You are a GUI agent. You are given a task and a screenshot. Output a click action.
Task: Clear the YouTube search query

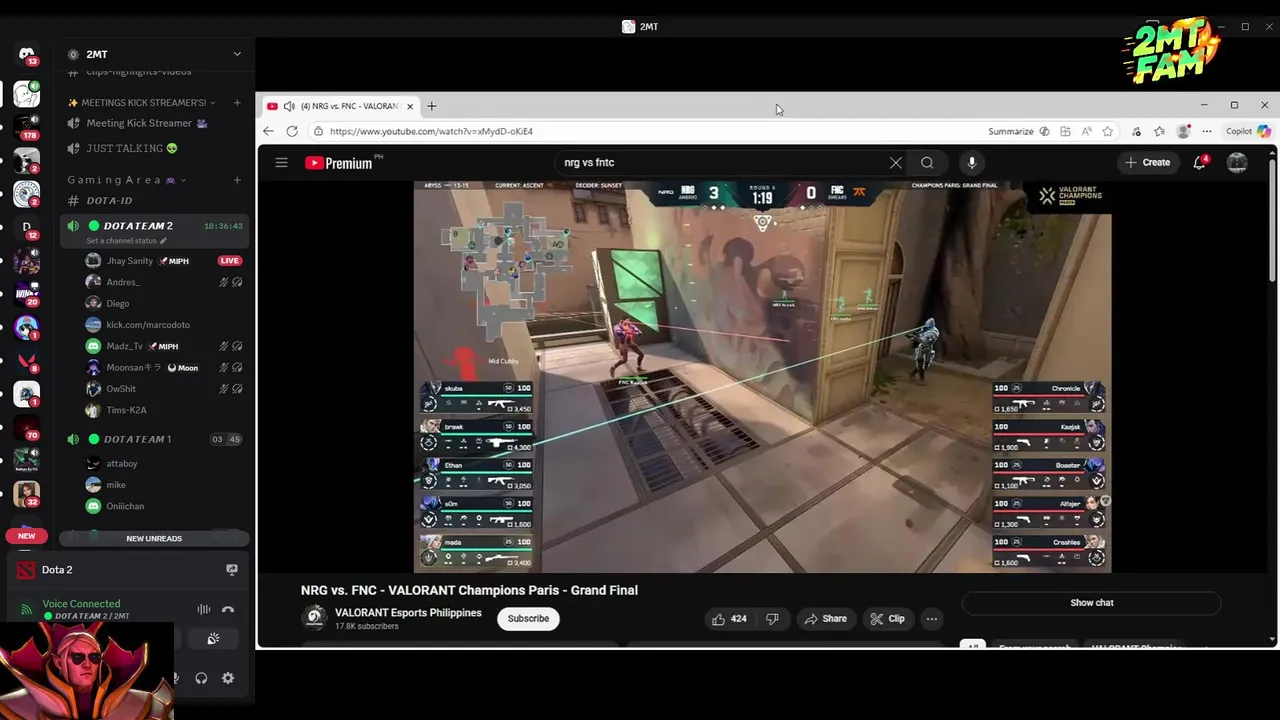point(896,163)
